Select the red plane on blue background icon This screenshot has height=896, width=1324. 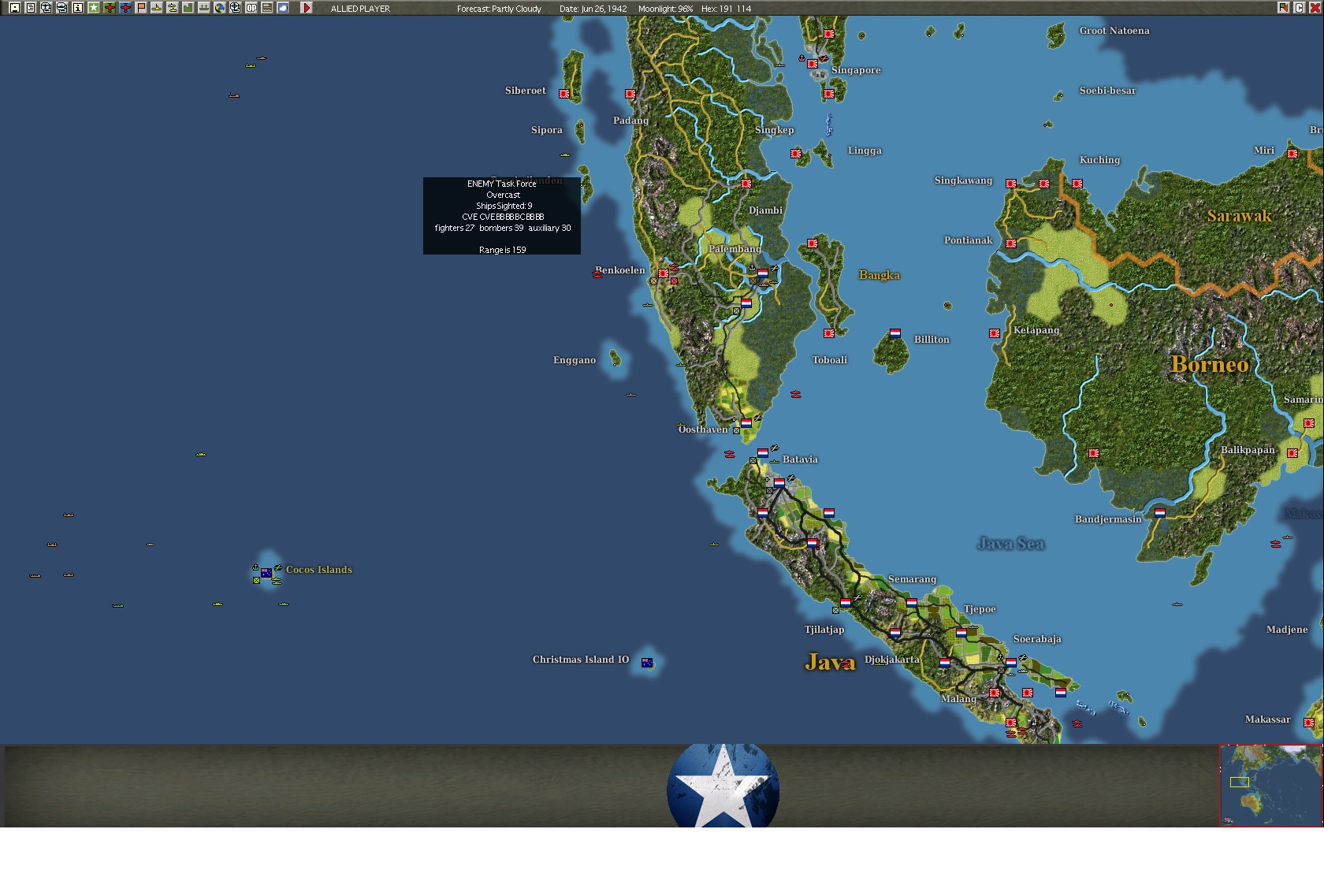click(x=125, y=8)
